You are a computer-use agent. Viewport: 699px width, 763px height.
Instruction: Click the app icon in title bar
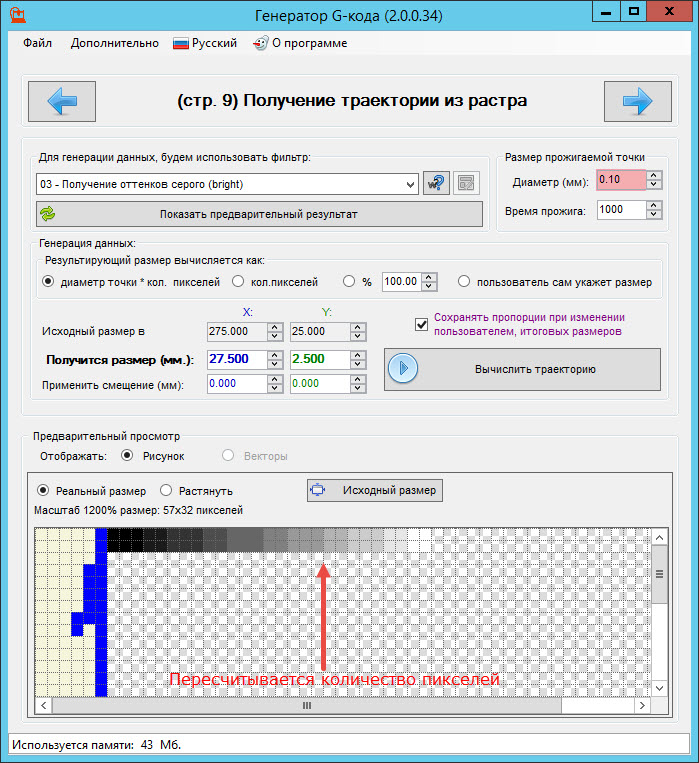18,15
